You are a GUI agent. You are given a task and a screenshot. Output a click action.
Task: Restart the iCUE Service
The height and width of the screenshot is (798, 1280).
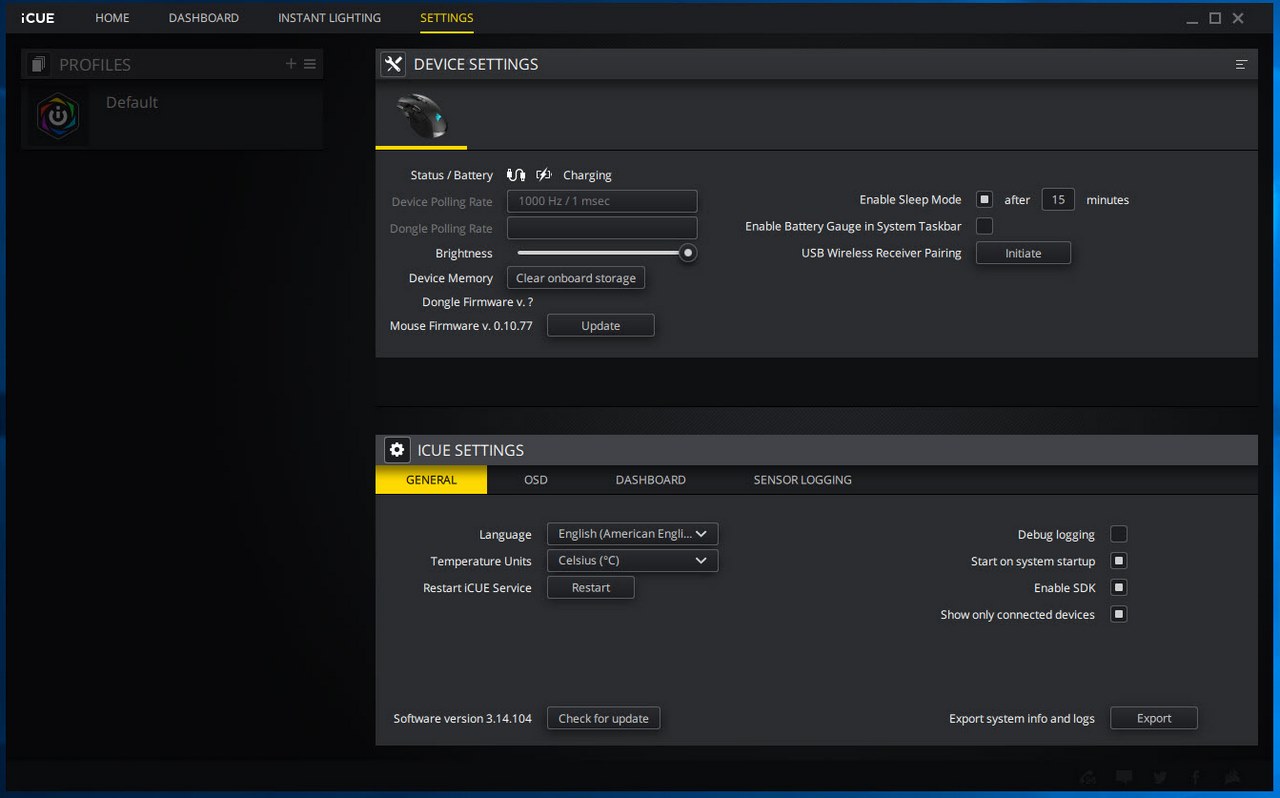(590, 588)
